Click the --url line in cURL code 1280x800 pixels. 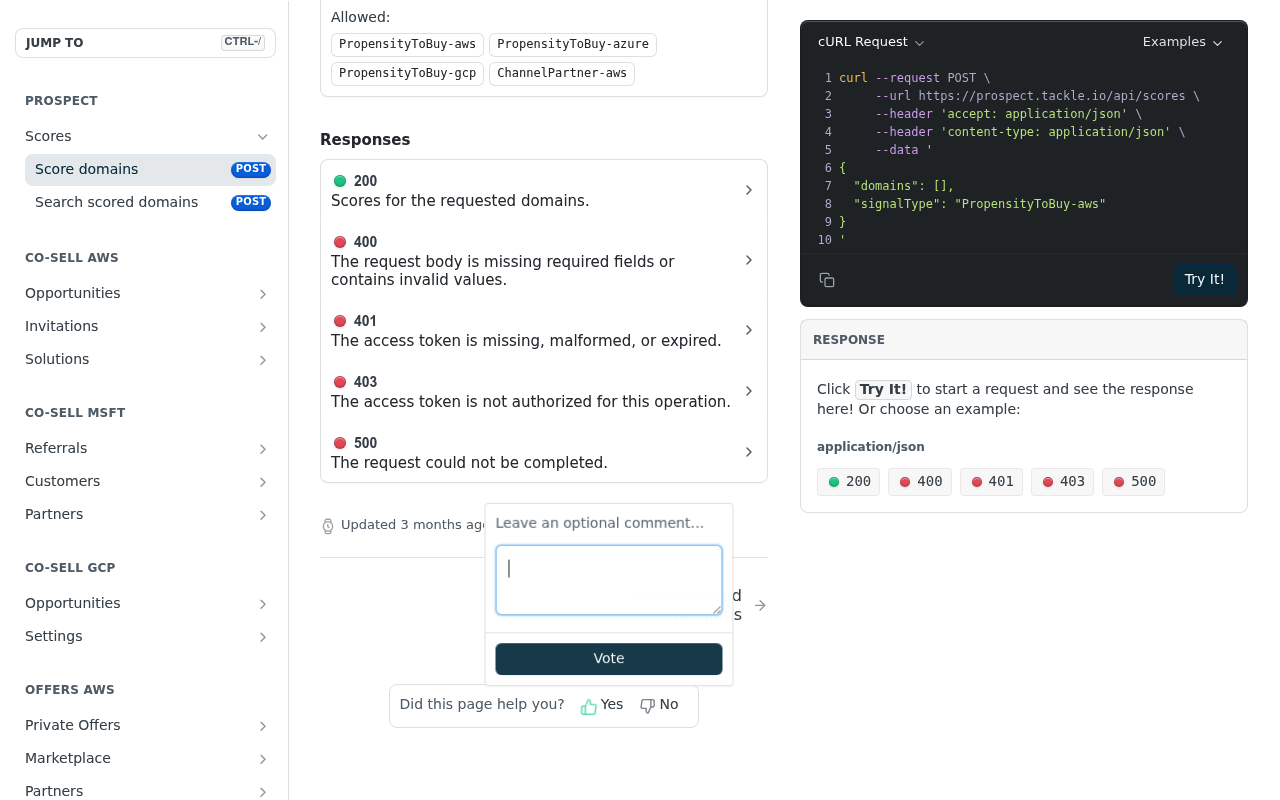[1037, 96]
